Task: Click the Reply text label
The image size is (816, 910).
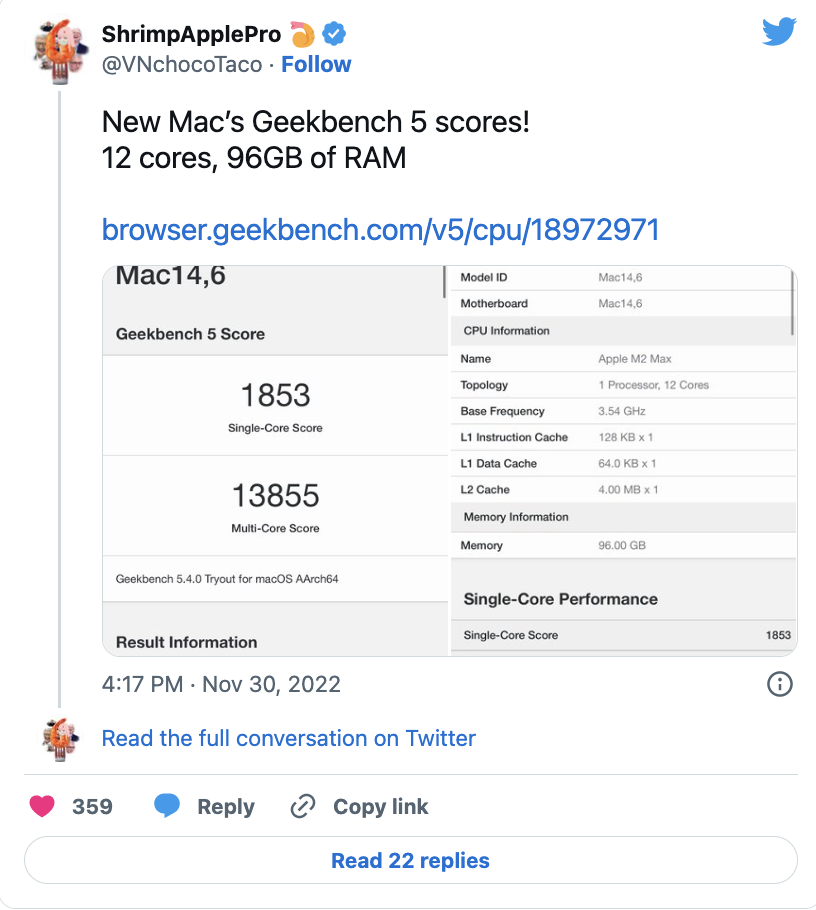Action: 225,807
